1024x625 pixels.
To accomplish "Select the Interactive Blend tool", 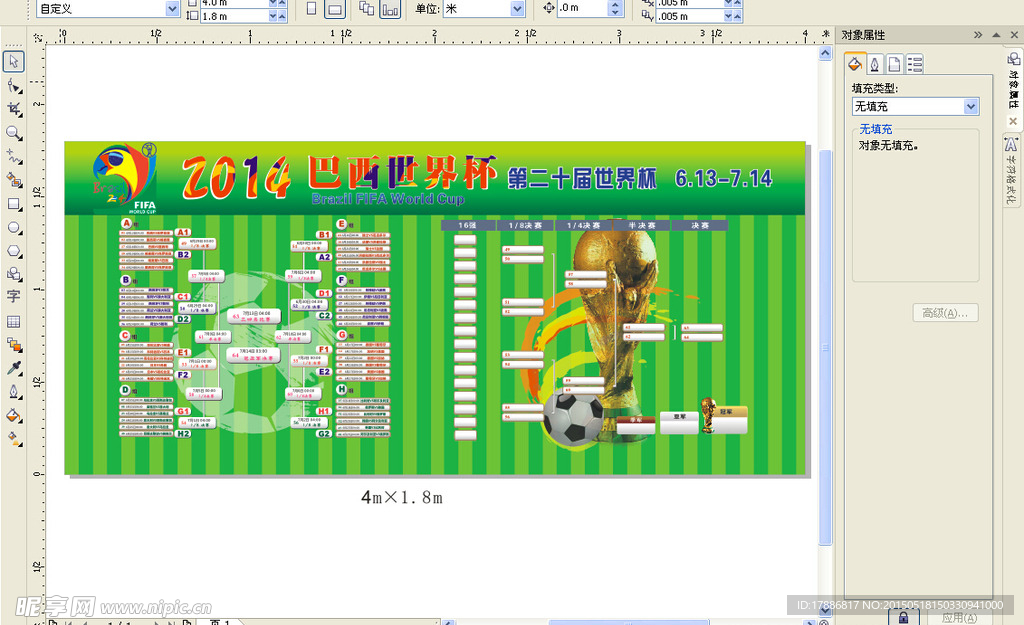I will pos(13,345).
